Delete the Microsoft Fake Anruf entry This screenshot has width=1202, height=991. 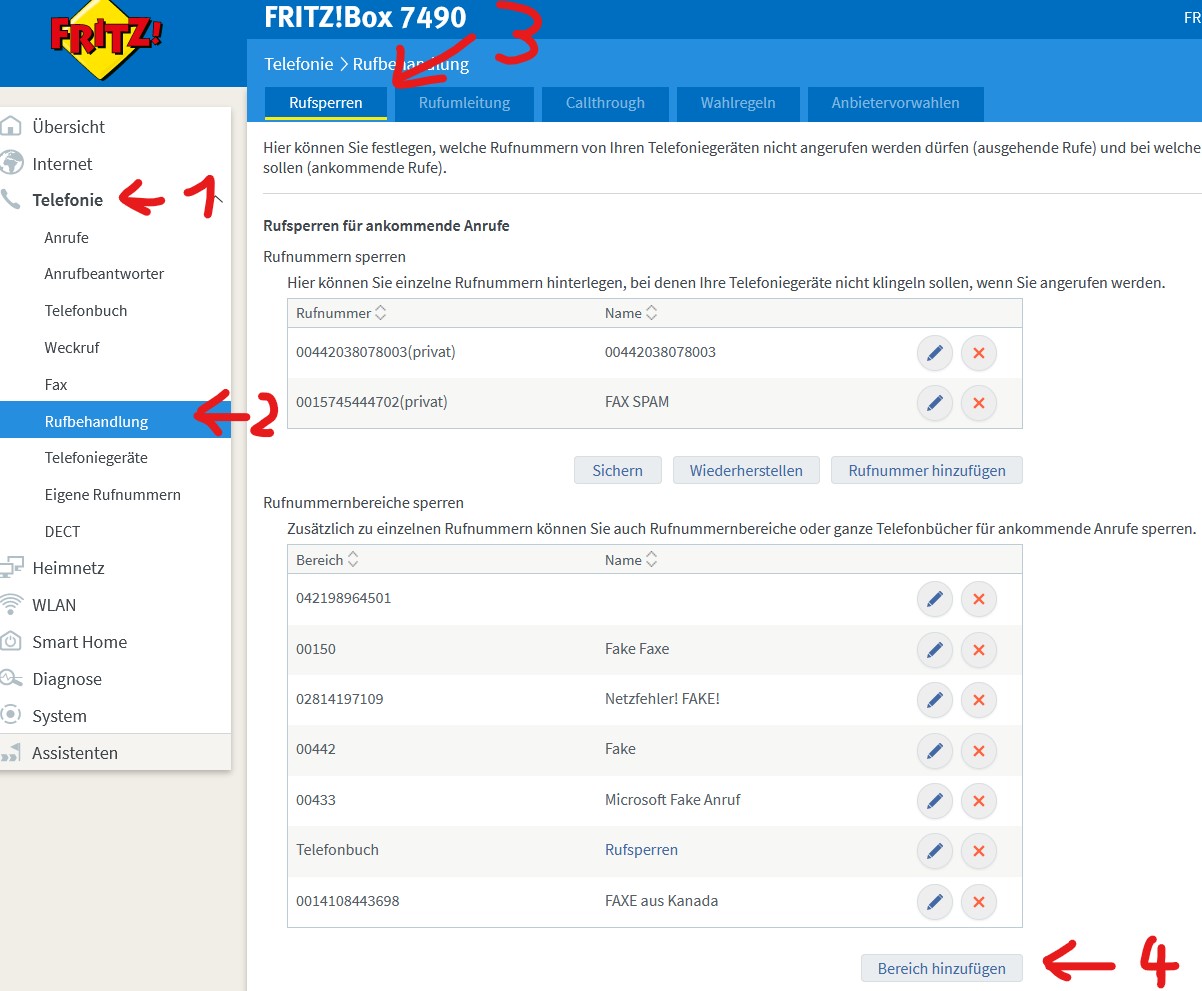(x=979, y=801)
